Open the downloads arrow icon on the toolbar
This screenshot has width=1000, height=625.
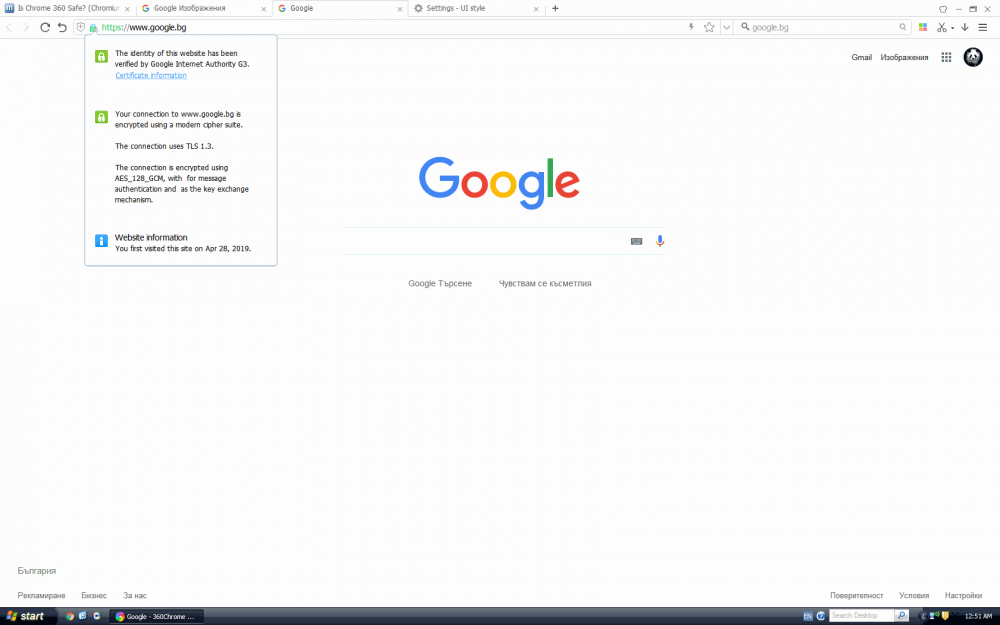point(966,27)
